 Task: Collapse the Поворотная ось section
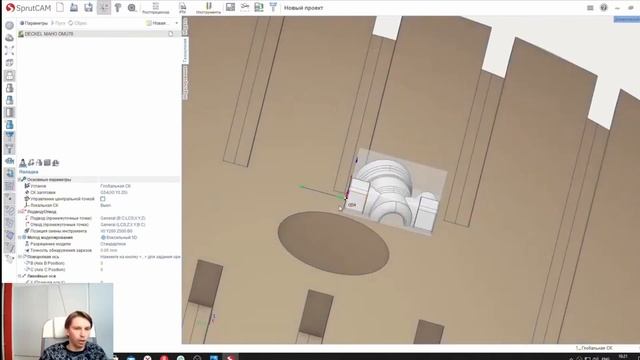coord(20,257)
